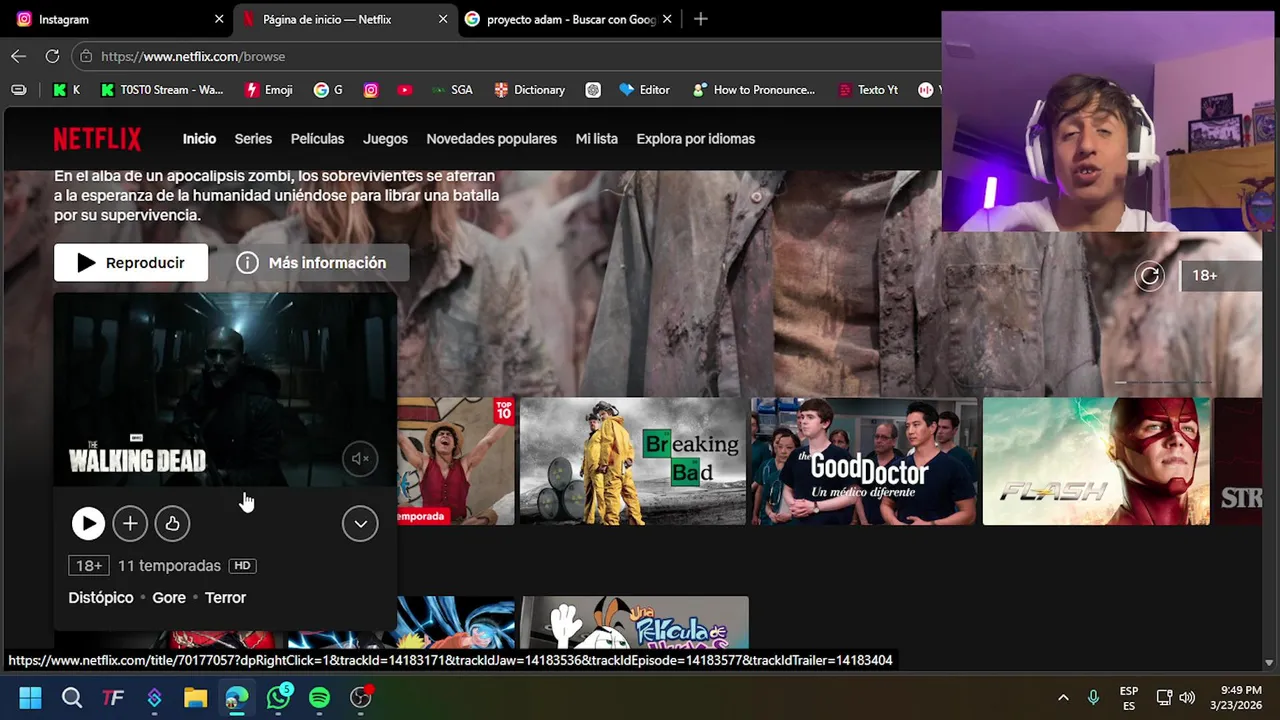1280x720 pixels.
Task: Open Novedades populares in Netflix menu
Action: (x=491, y=139)
